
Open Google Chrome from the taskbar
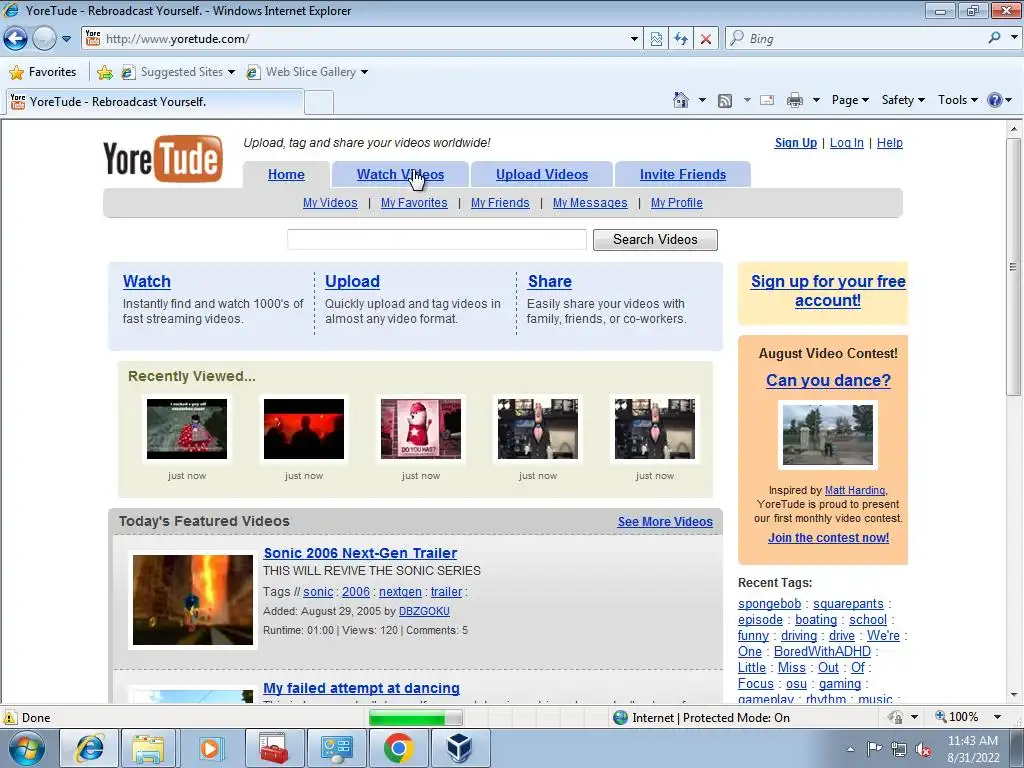[398, 748]
